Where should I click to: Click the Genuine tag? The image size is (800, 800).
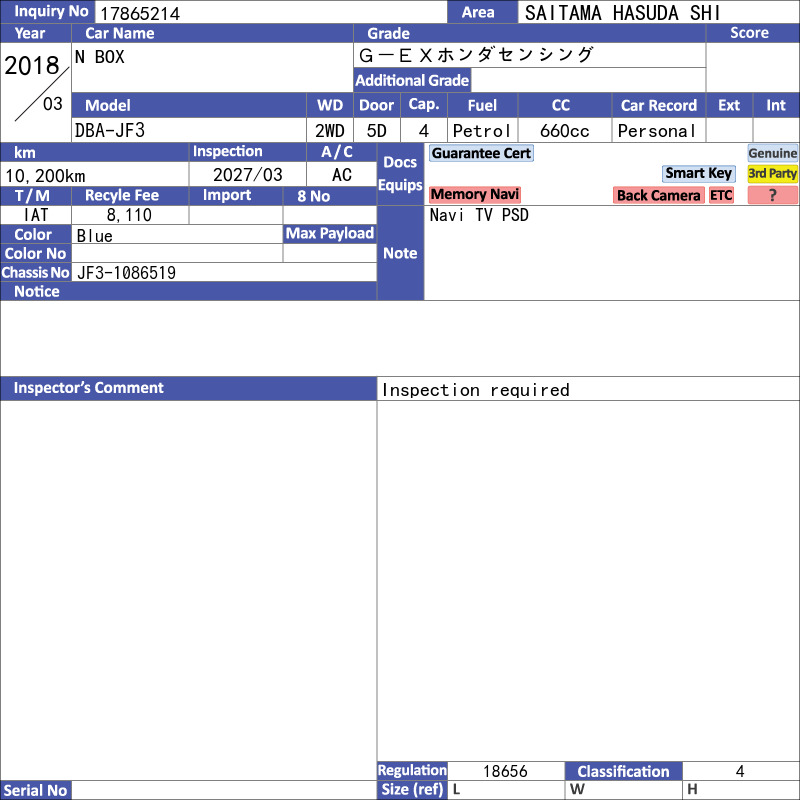click(772, 153)
